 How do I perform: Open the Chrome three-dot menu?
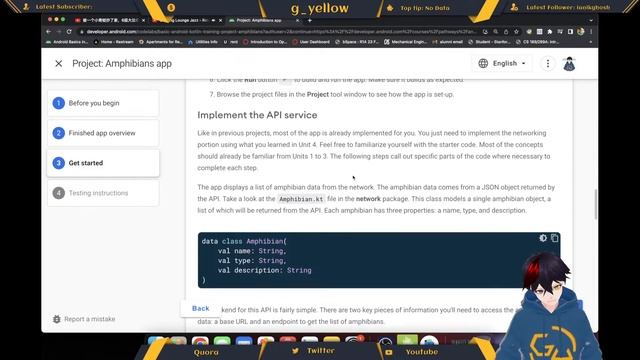(x=591, y=31)
